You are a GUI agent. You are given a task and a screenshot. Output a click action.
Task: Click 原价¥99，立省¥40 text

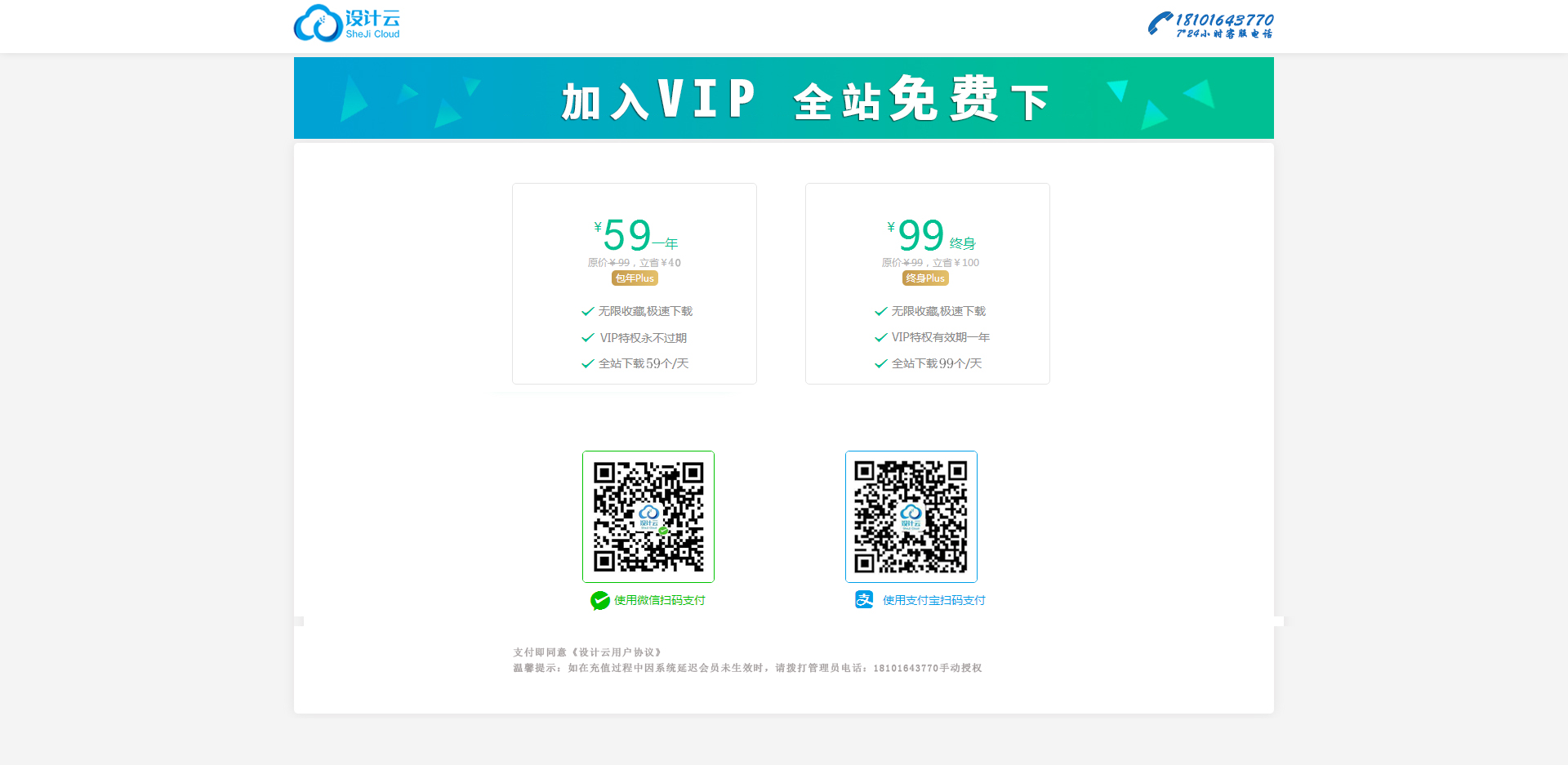(x=635, y=263)
